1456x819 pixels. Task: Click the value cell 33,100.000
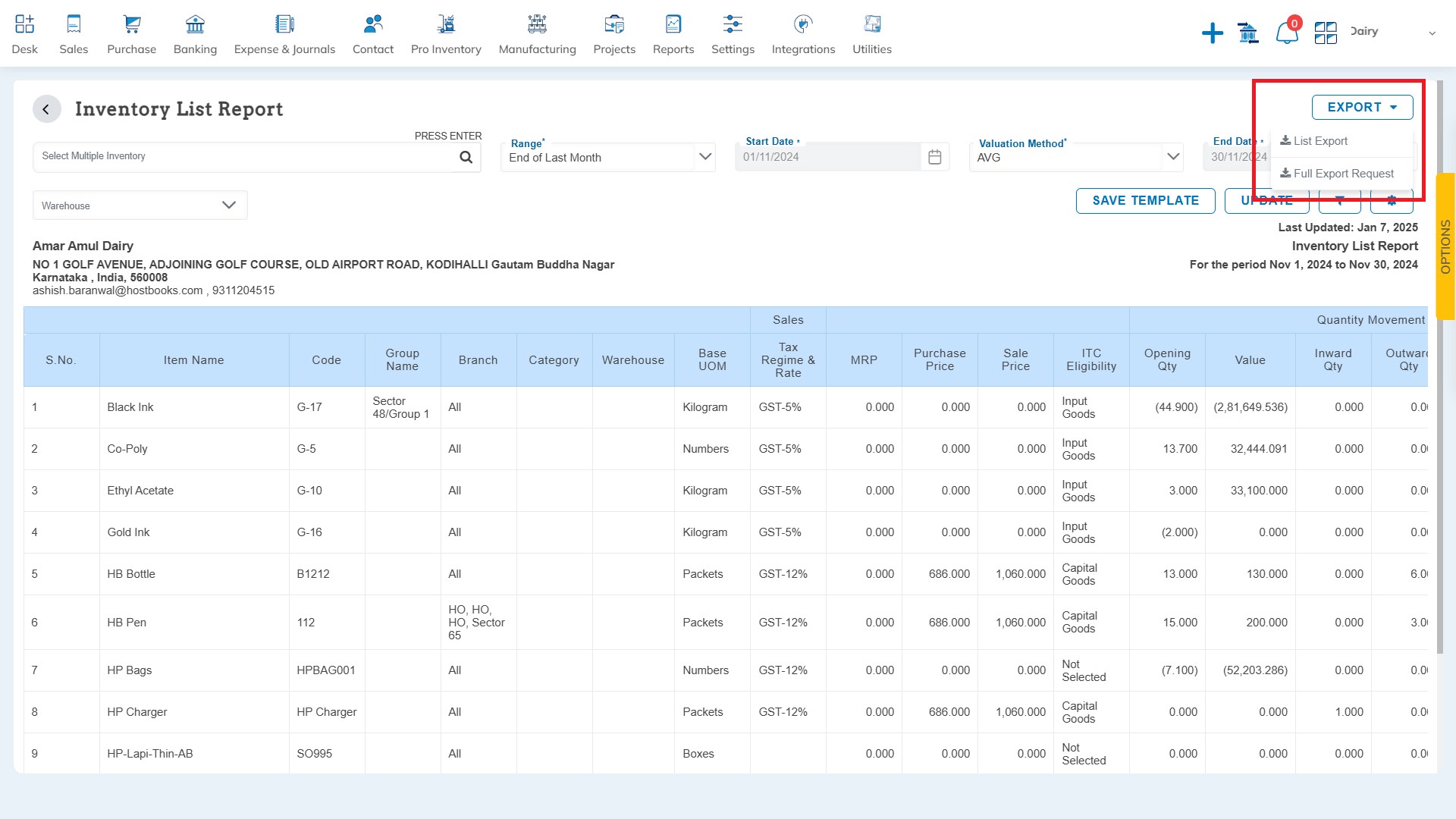click(x=1250, y=491)
